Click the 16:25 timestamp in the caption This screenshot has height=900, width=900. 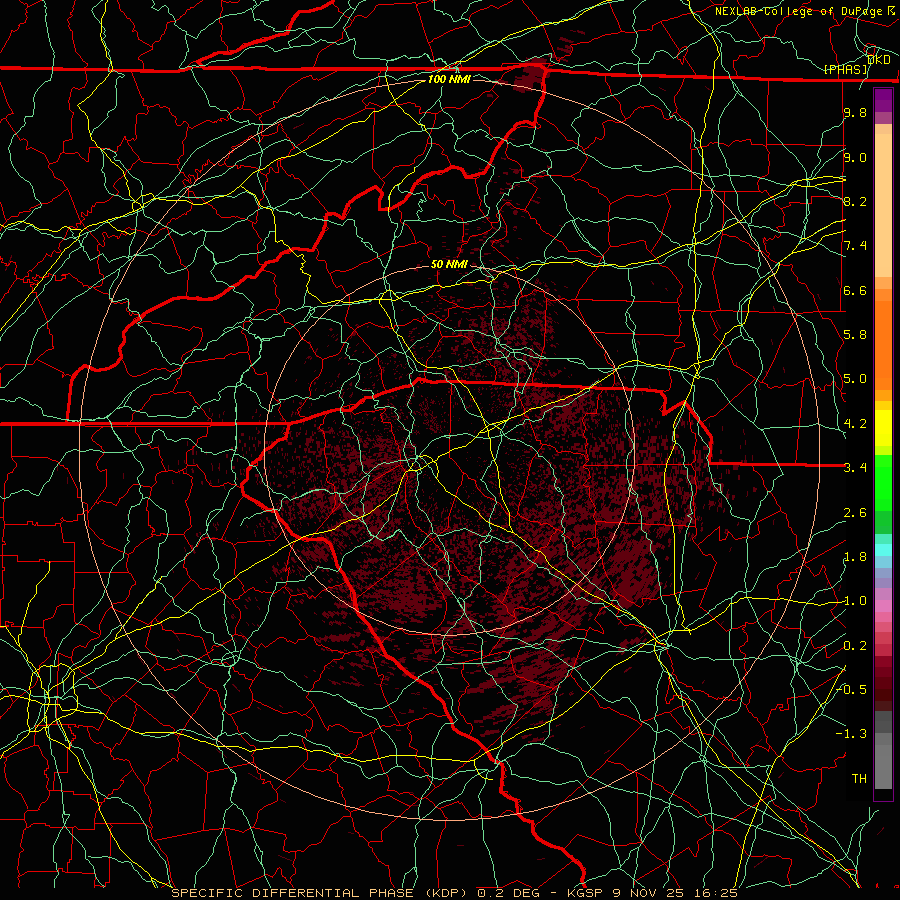(x=717, y=893)
